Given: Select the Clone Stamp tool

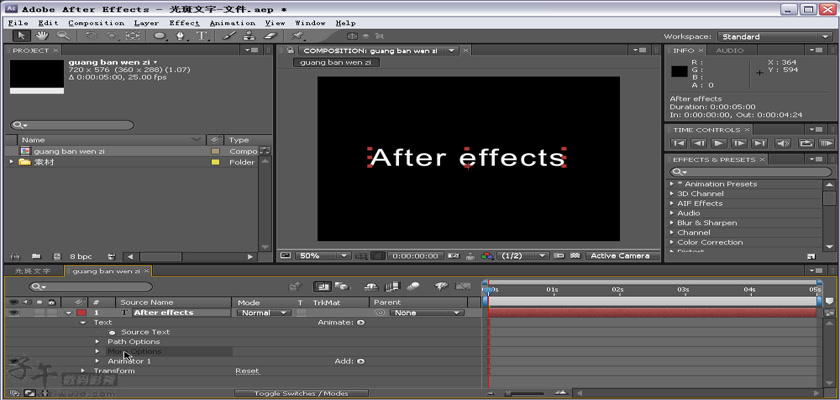Looking at the screenshot, I should click(x=249, y=36).
